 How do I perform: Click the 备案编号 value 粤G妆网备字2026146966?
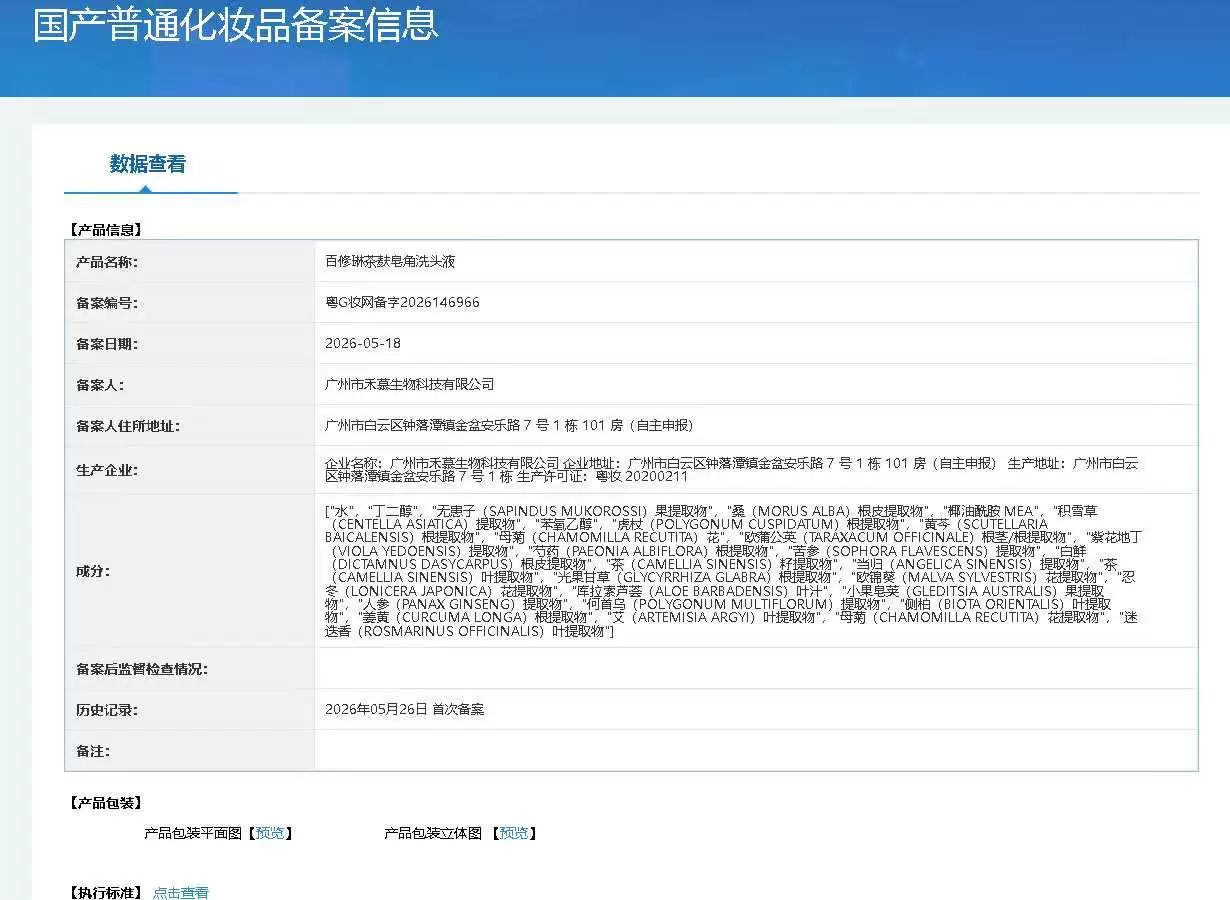click(x=402, y=302)
